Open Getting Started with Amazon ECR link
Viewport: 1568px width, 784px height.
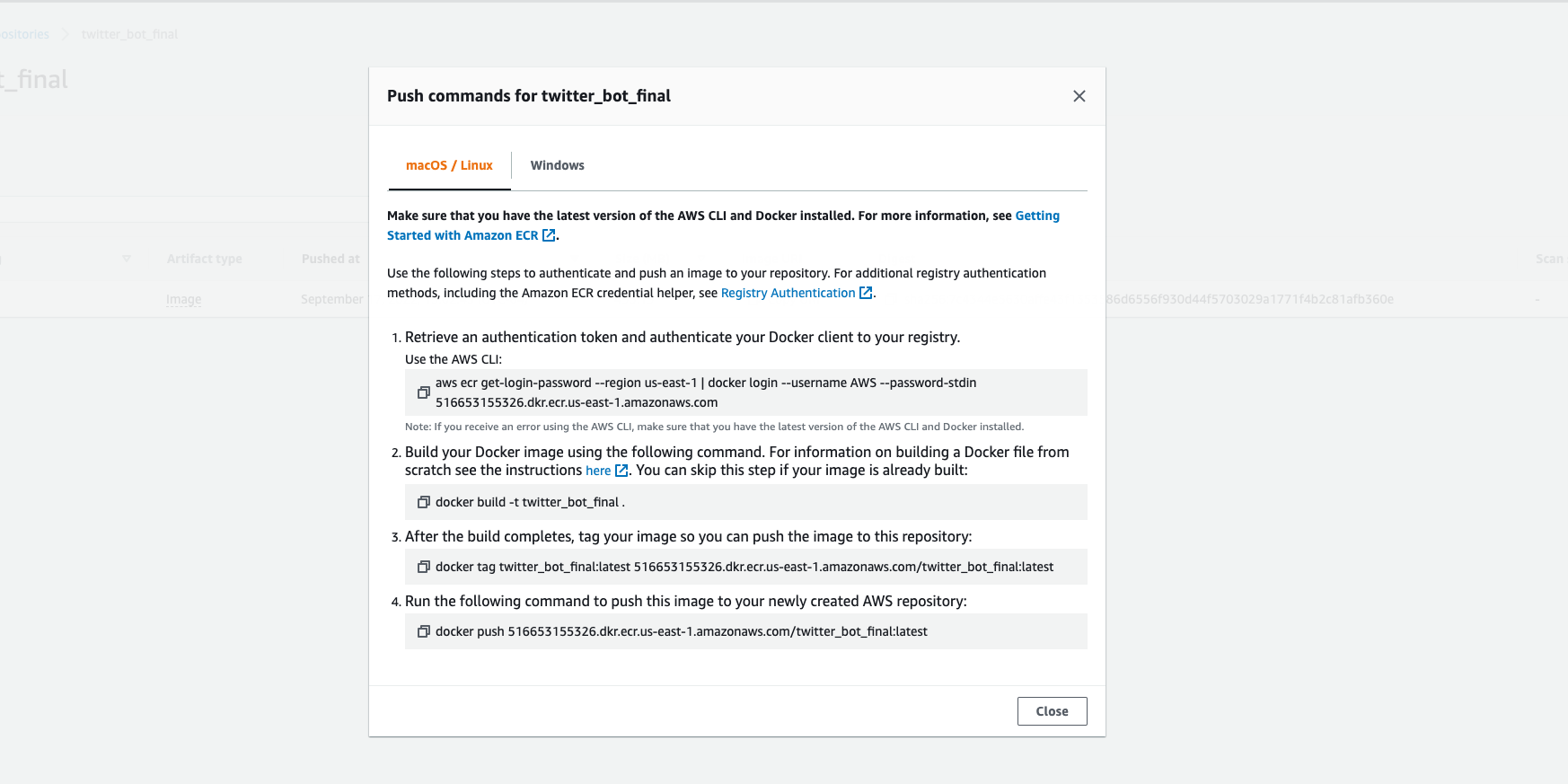[1037, 216]
